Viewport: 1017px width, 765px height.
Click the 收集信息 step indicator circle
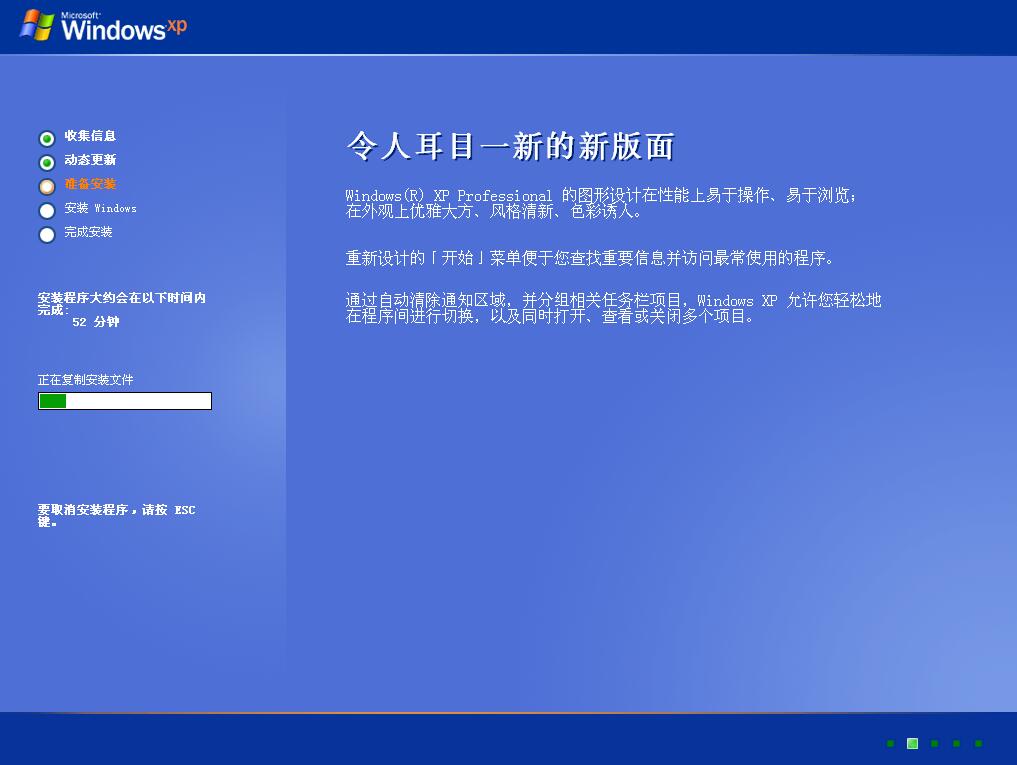[x=47, y=138]
